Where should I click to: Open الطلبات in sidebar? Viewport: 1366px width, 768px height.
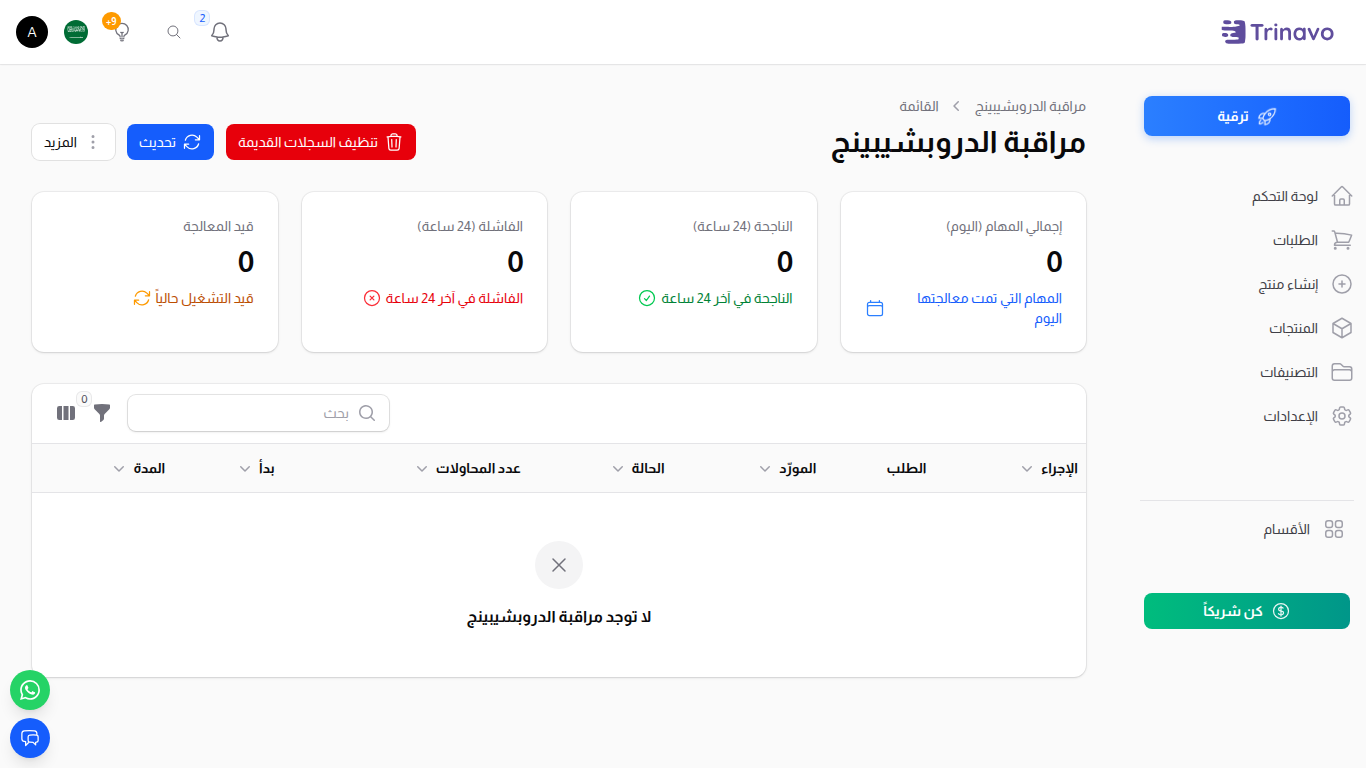coord(1297,240)
